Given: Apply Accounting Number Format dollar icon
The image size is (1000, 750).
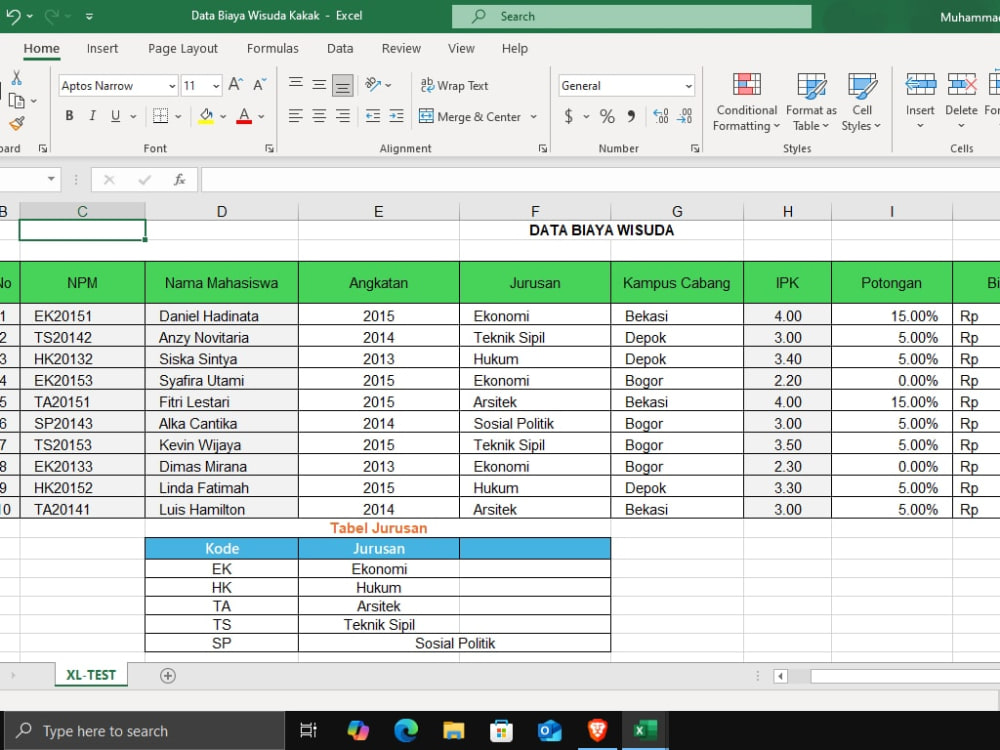Looking at the screenshot, I should [x=568, y=116].
